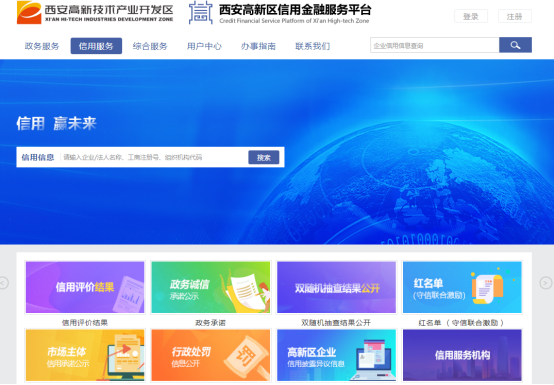Click the magnifier search icon in header
This screenshot has height=385, width=554.
(515, 45)
